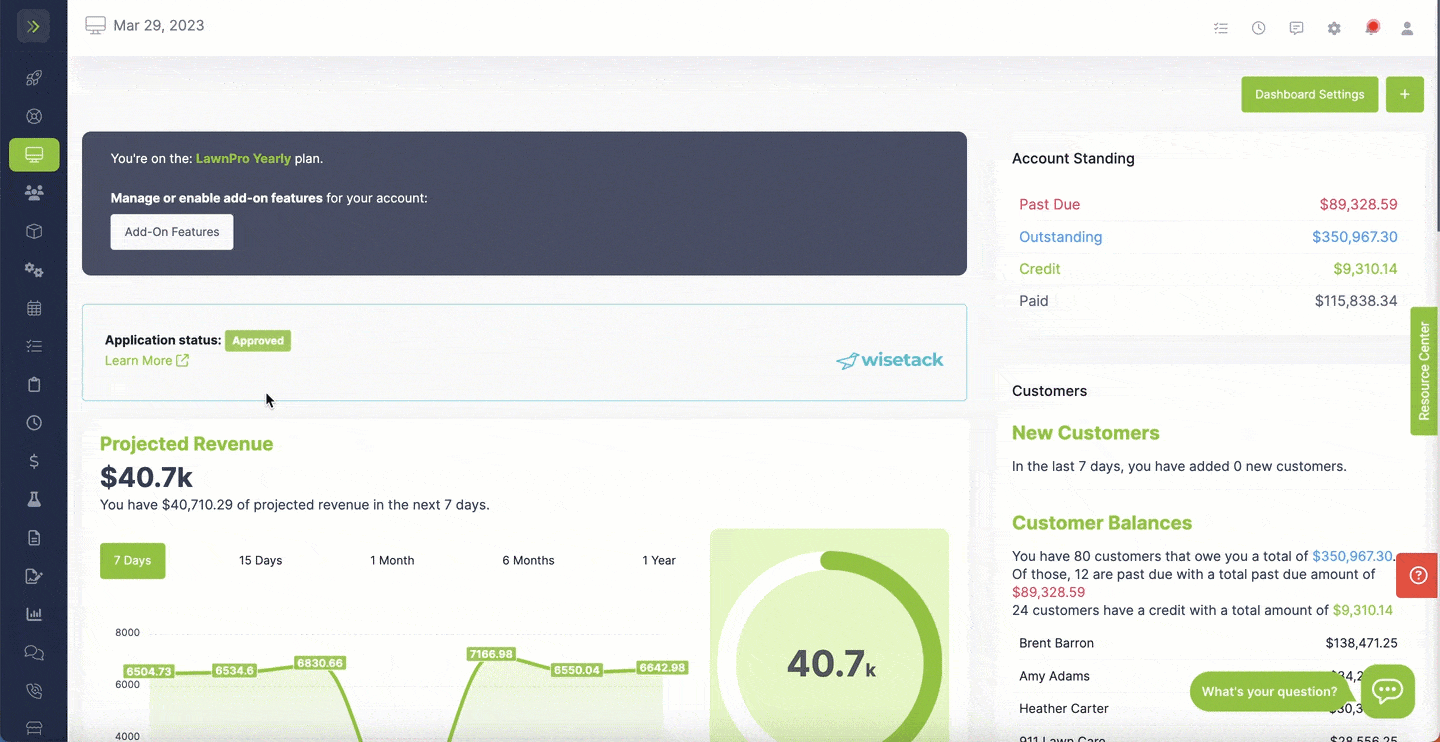Open the user profile icon in top bar
1440x742 pixels.
[1407, 28]
